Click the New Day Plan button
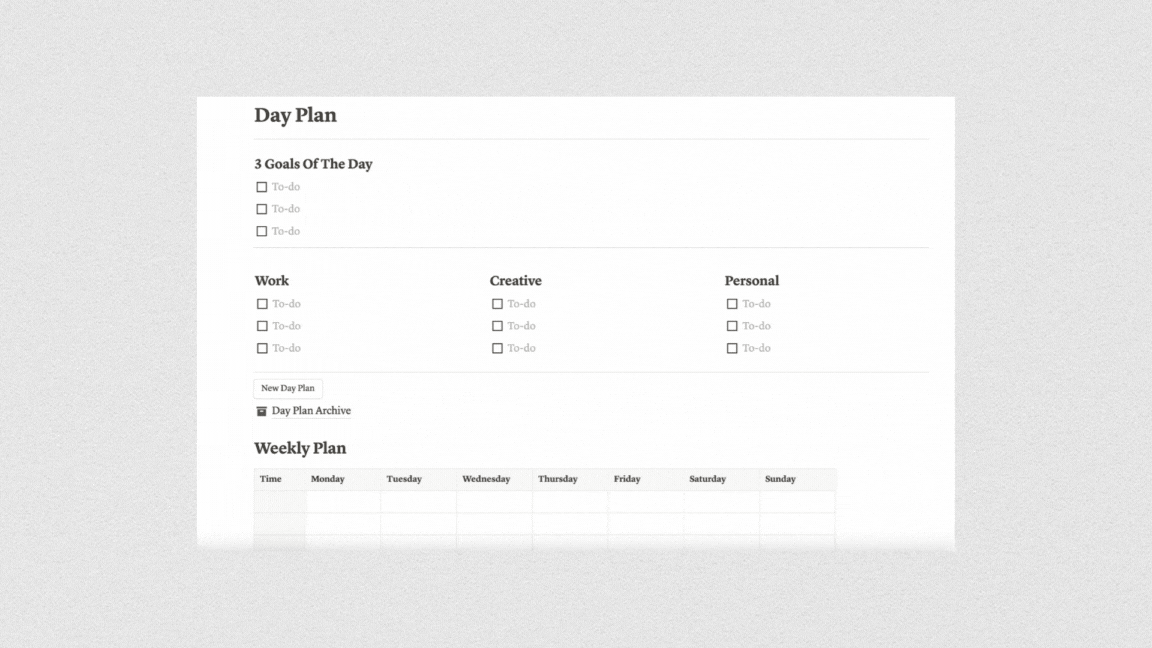Screen dimensions: 1152x648 288,388
